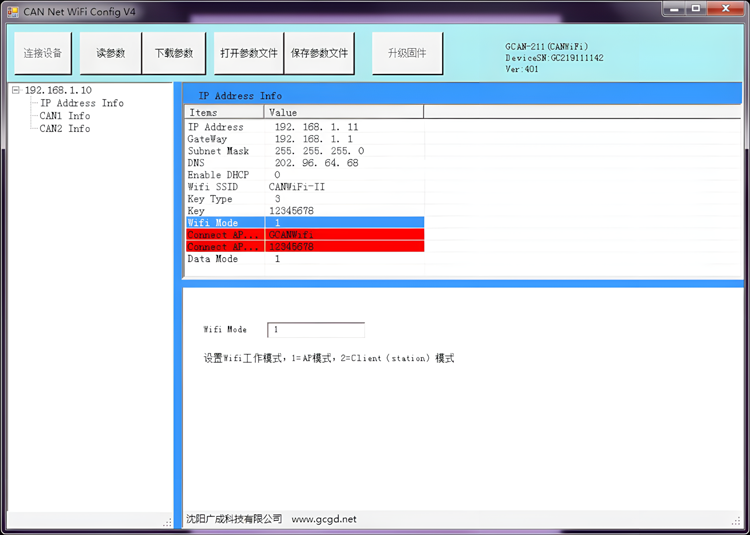Select the Data Mode row
750x535 pixels.
click(x=213, y=259)
